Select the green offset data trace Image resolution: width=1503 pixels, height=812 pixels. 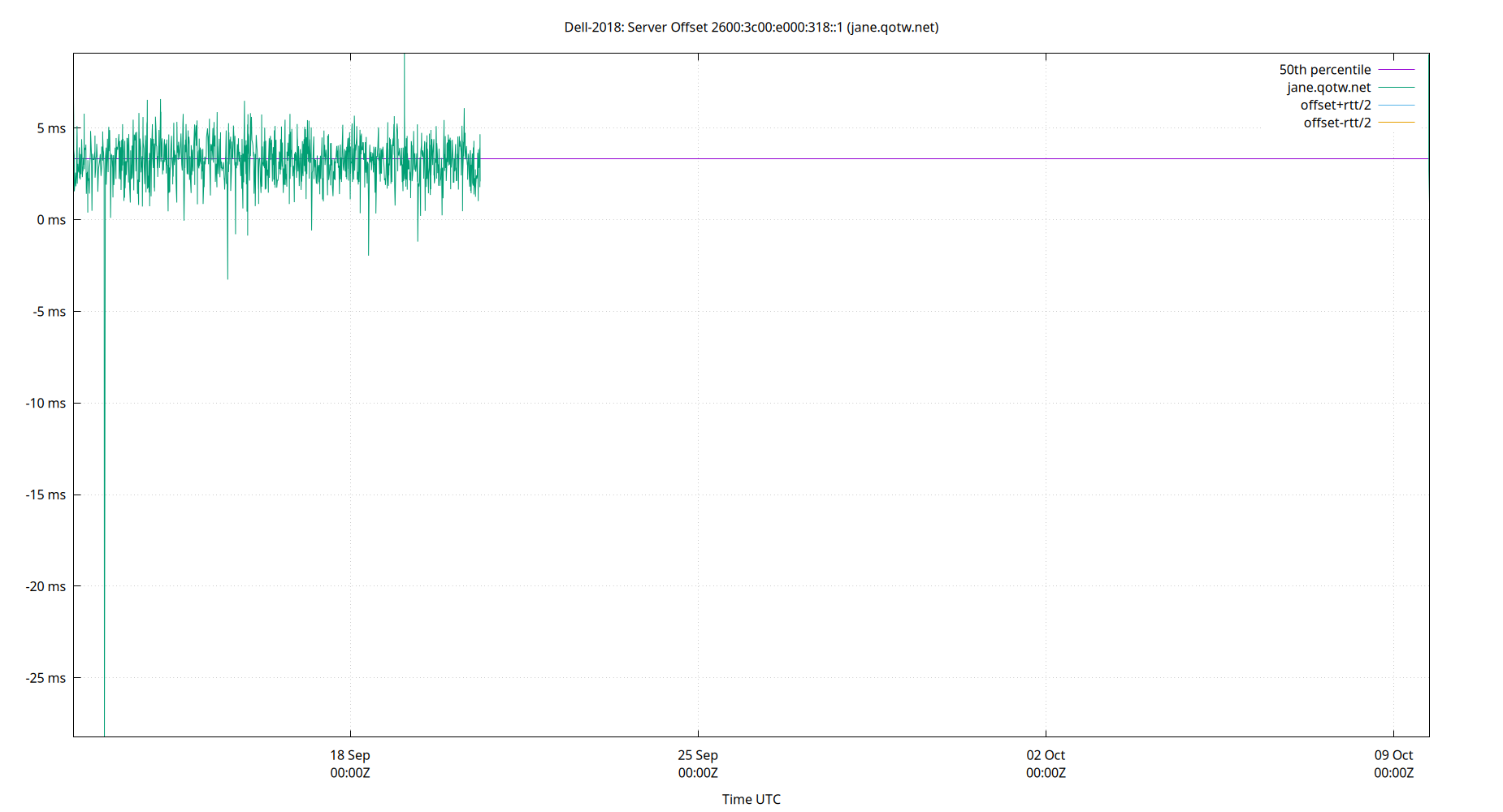click(244, 158)
